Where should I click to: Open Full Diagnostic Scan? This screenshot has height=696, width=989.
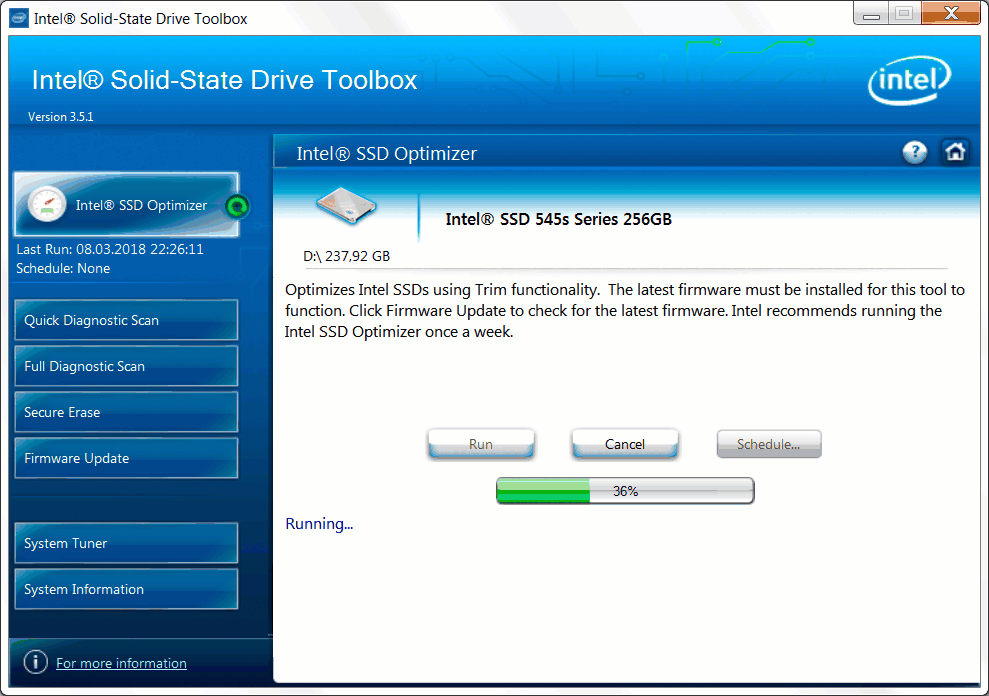tap(126, 366)
